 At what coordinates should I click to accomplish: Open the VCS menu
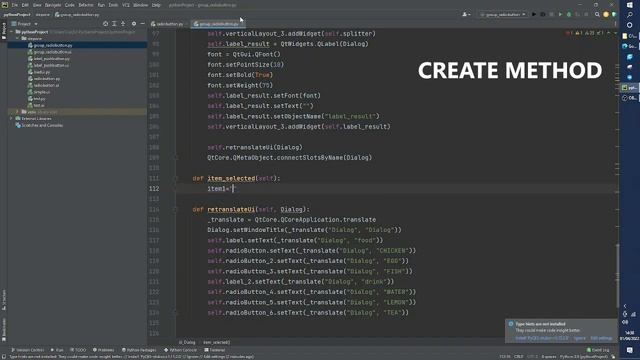pos(126,5)
